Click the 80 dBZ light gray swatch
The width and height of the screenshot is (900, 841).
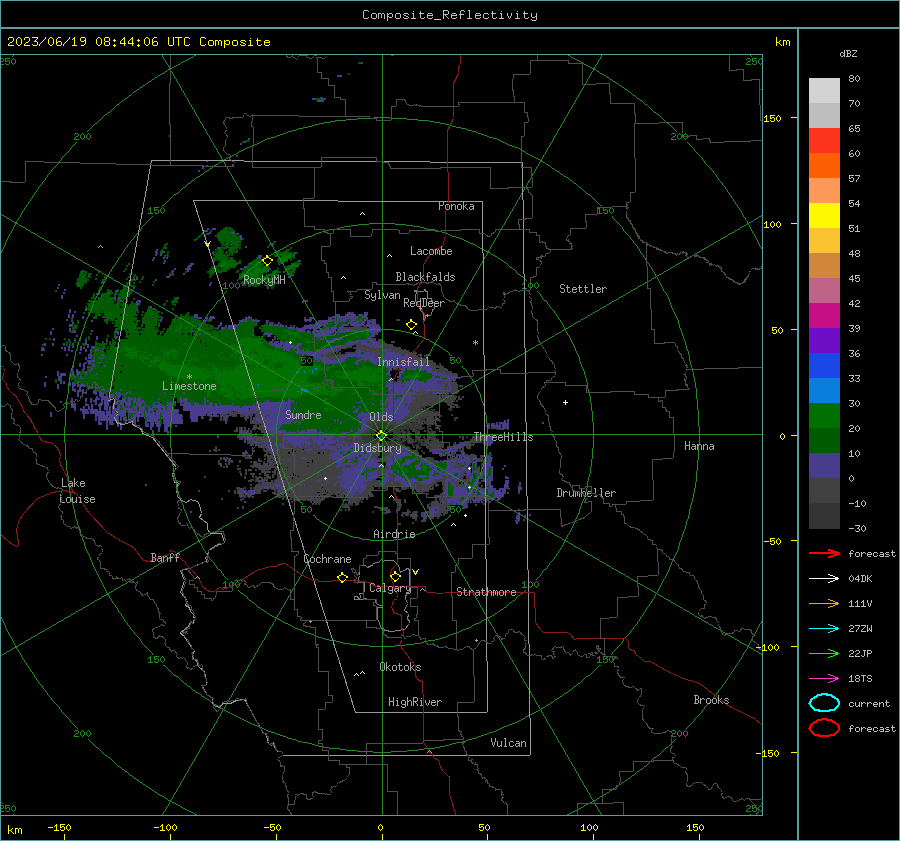click(824, 90)
